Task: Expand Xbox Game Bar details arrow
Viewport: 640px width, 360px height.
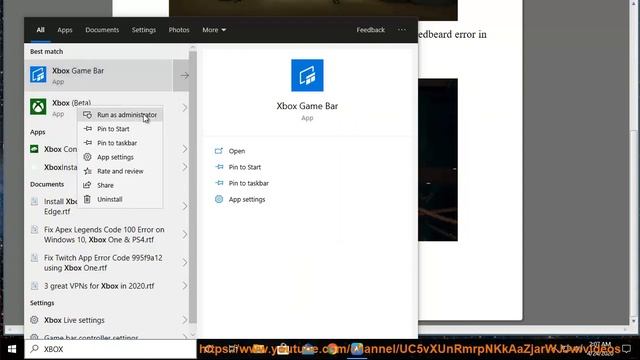Action: point(184,76)
